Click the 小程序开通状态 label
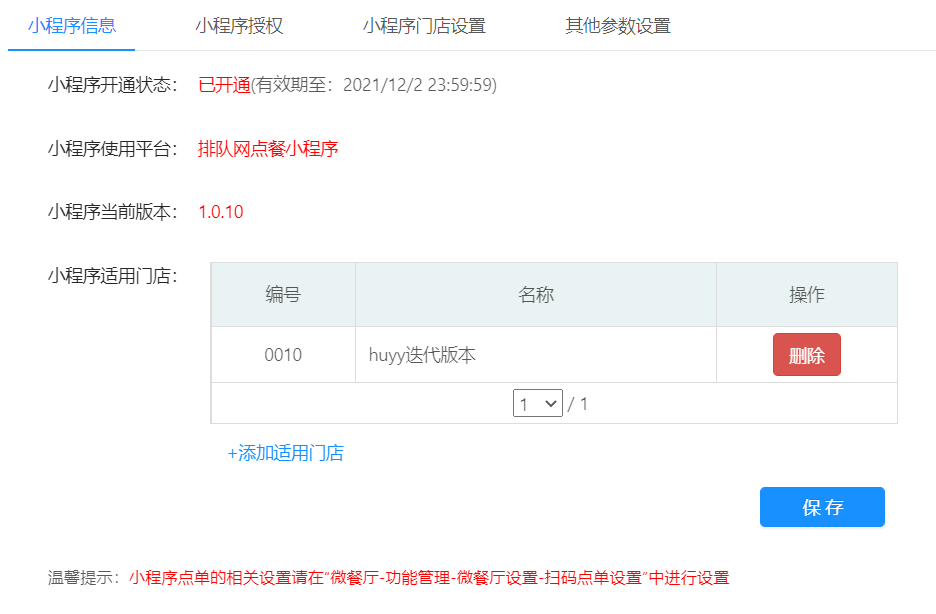The image size is (936, 614). pos(112,85)
